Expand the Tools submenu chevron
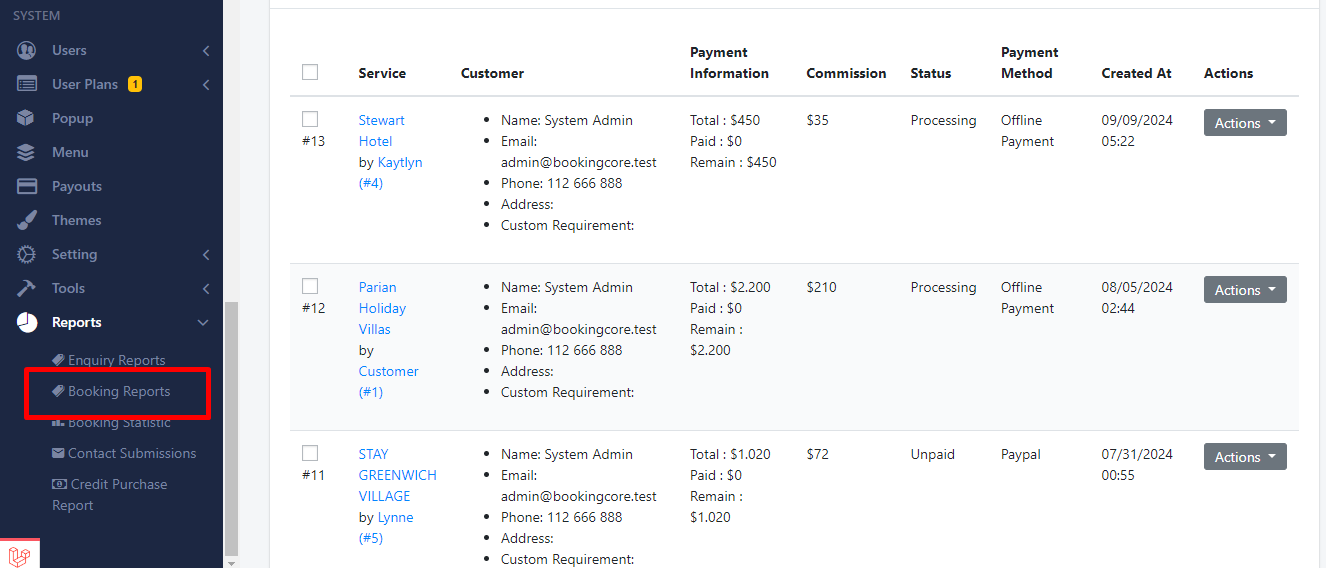Screen dimensions: 1326x568 click(x=205, y=288)
